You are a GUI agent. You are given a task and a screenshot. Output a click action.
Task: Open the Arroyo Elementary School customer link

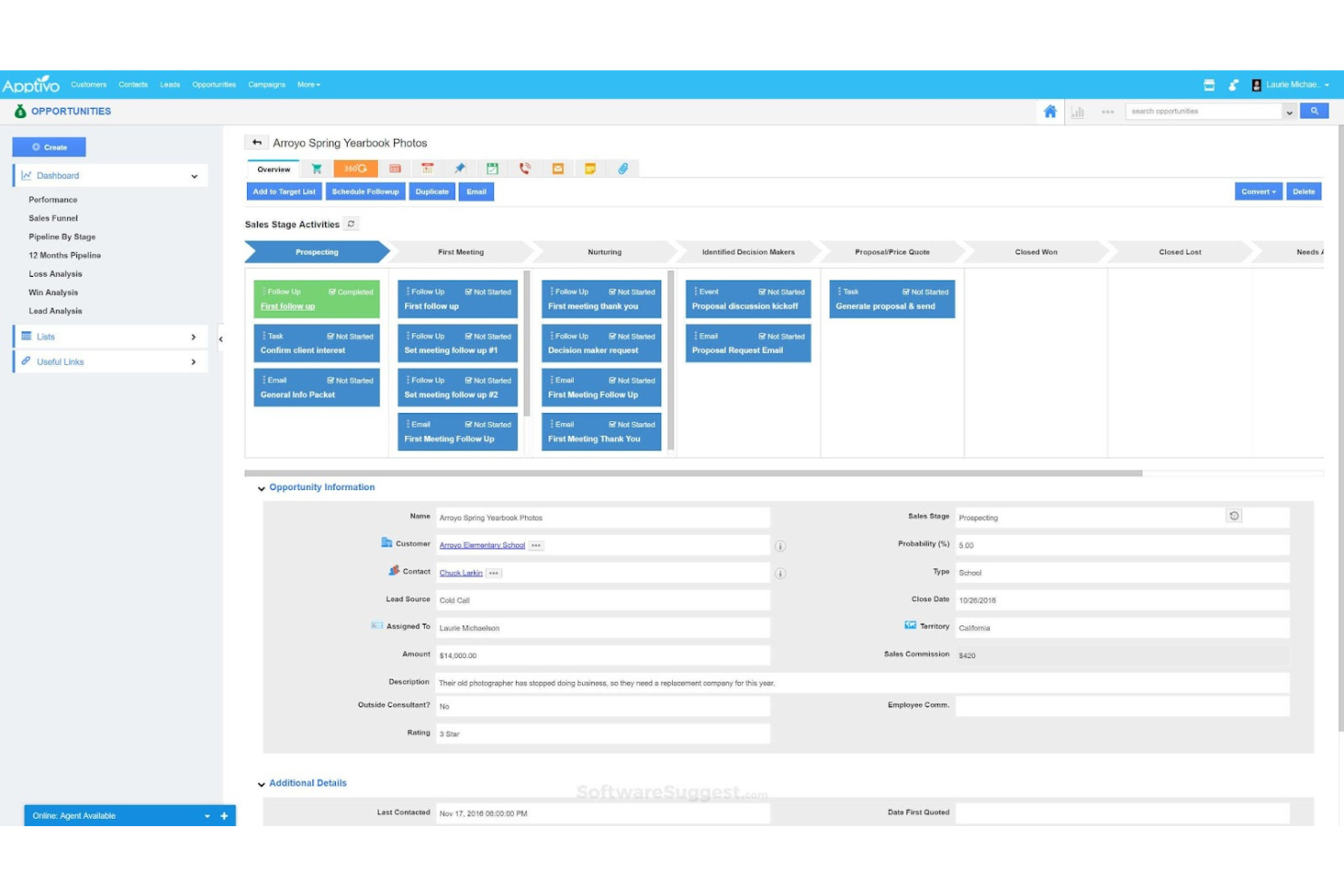coord(481,545)
